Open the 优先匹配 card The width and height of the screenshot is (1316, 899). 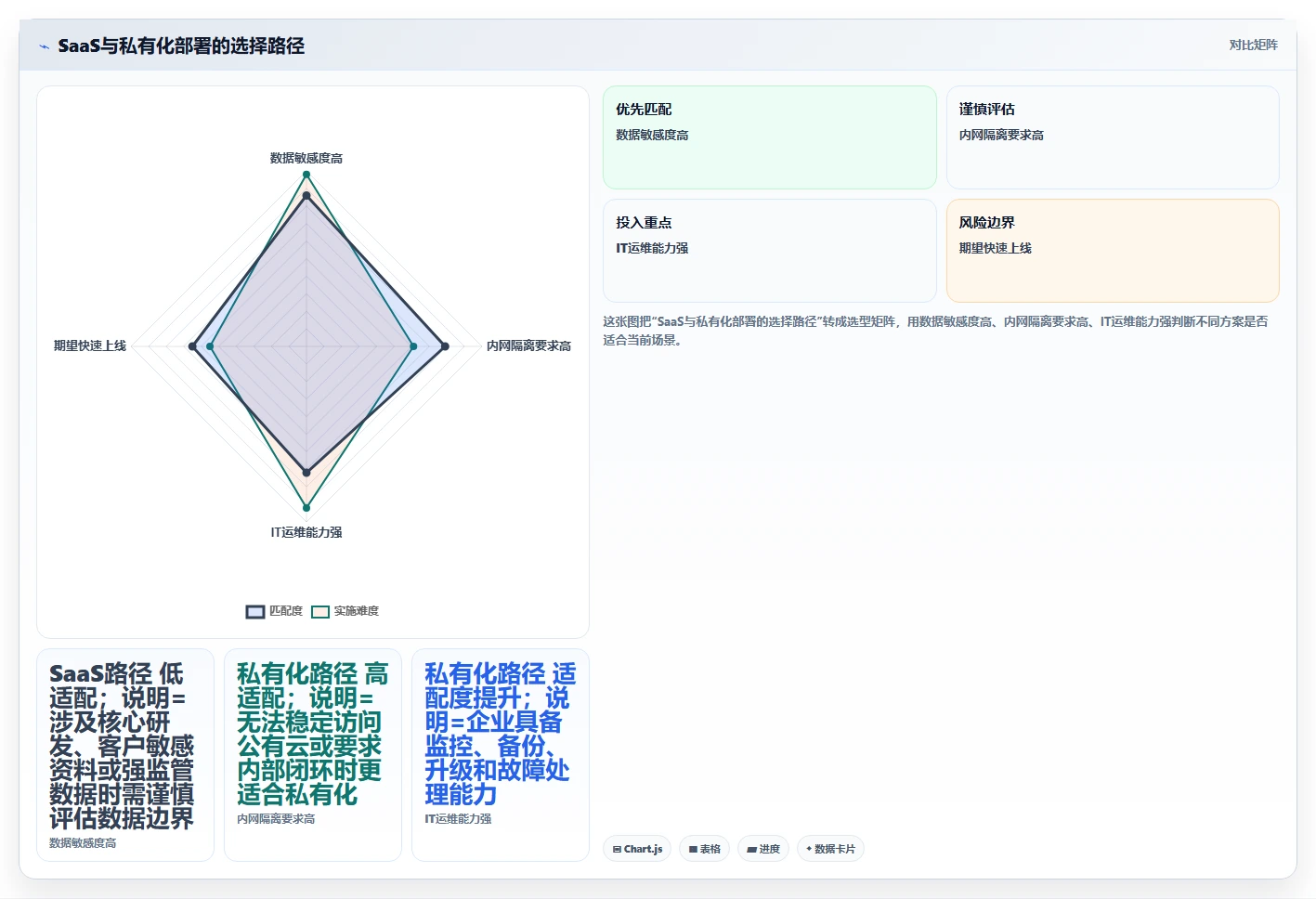(770, 137)
